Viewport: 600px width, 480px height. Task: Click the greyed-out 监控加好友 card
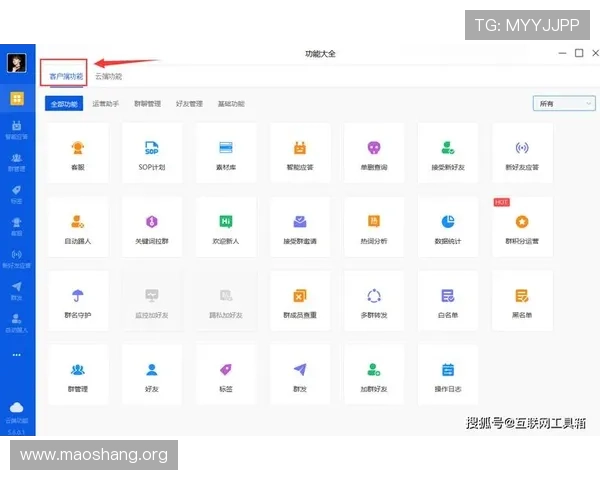point(152,301)
